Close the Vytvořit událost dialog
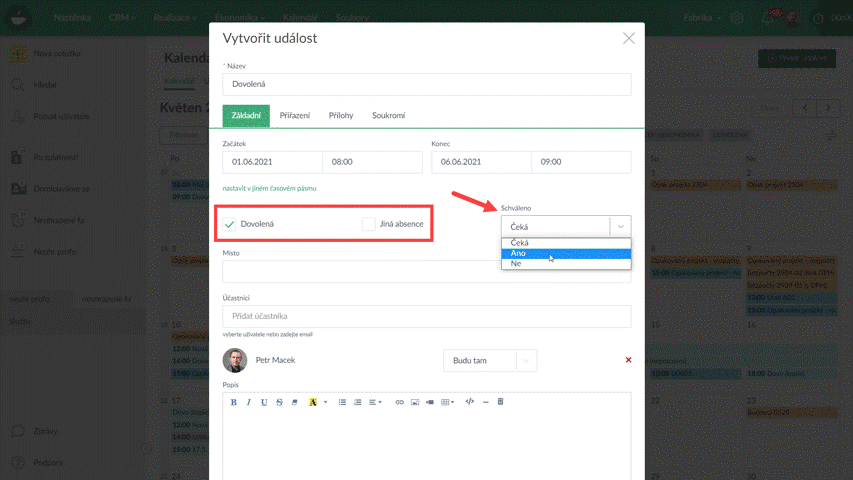The image size is (853, 480). pos(628,38)
